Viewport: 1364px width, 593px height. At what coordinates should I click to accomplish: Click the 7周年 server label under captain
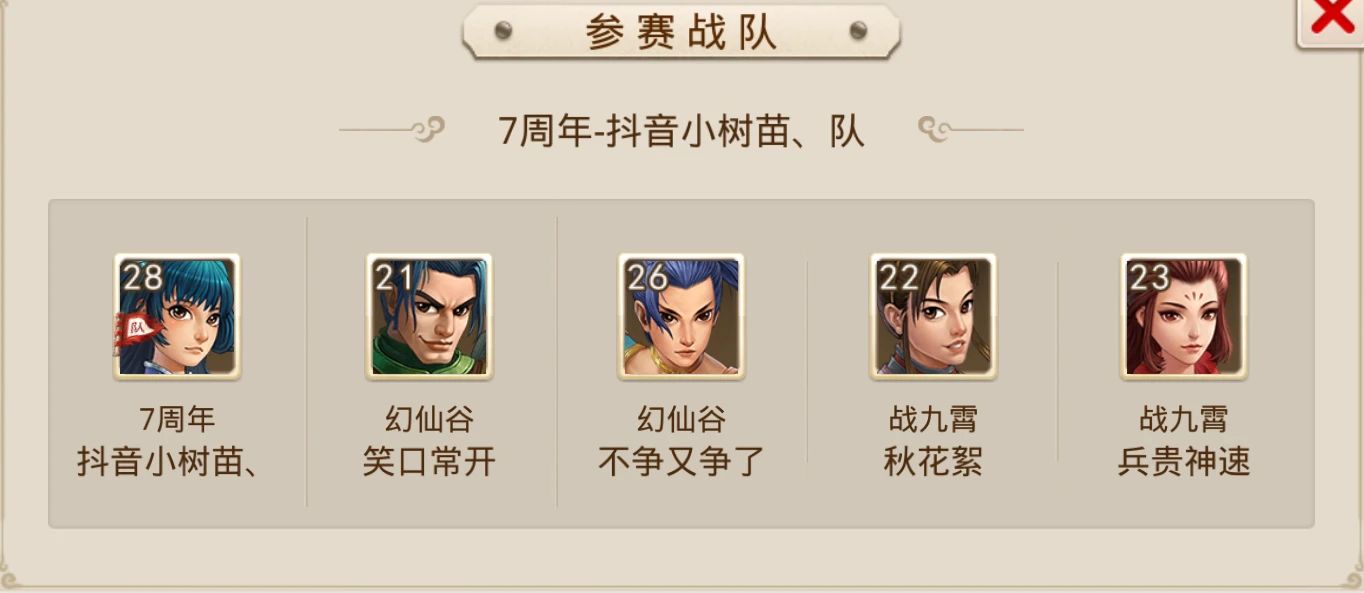pyautogui.click(x=177, y=418)
